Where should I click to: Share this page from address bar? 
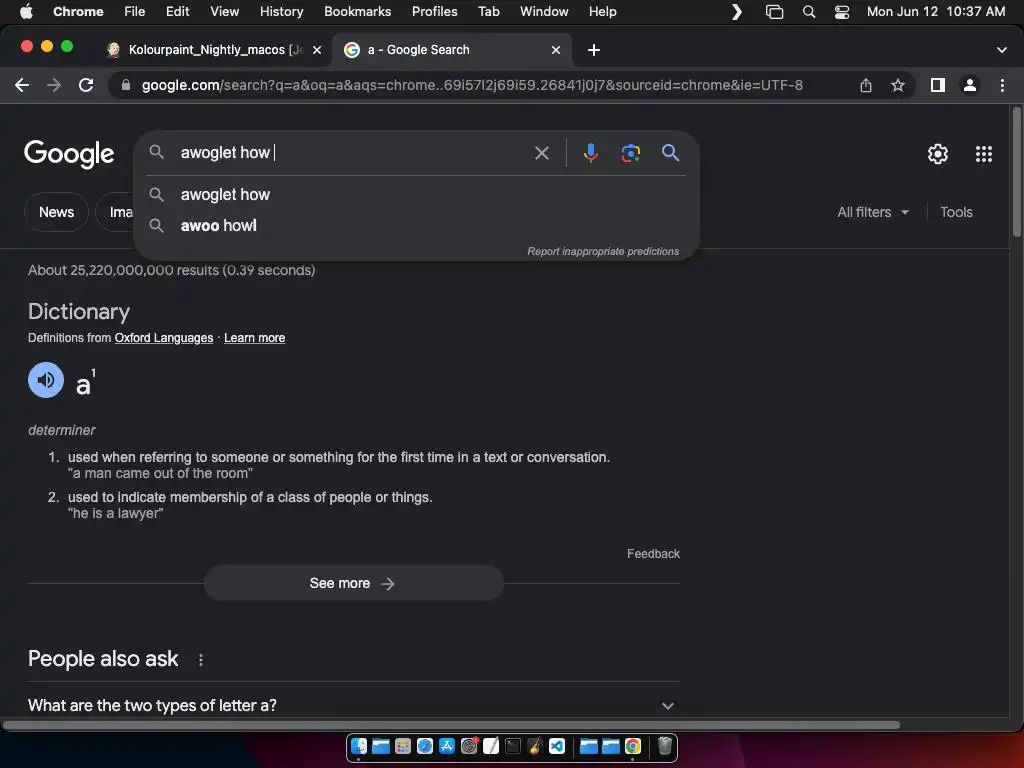865,85
